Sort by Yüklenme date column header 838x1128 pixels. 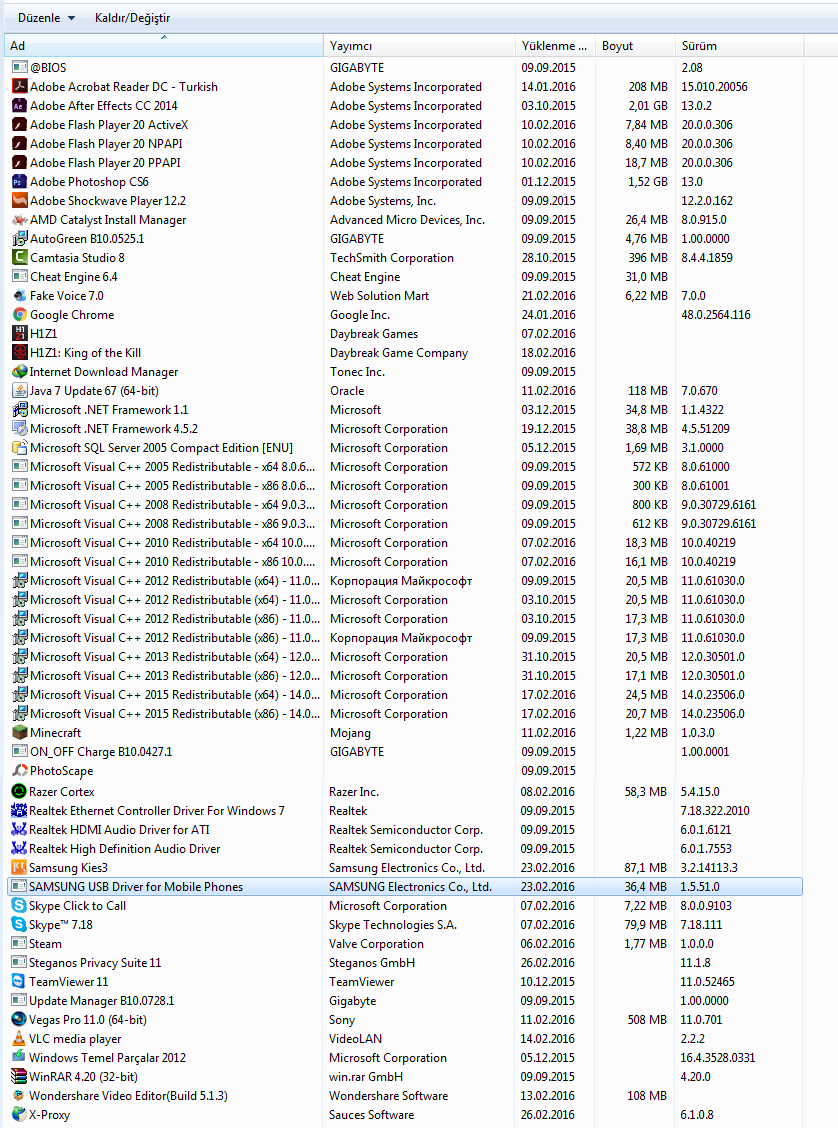tap(555, 45)
